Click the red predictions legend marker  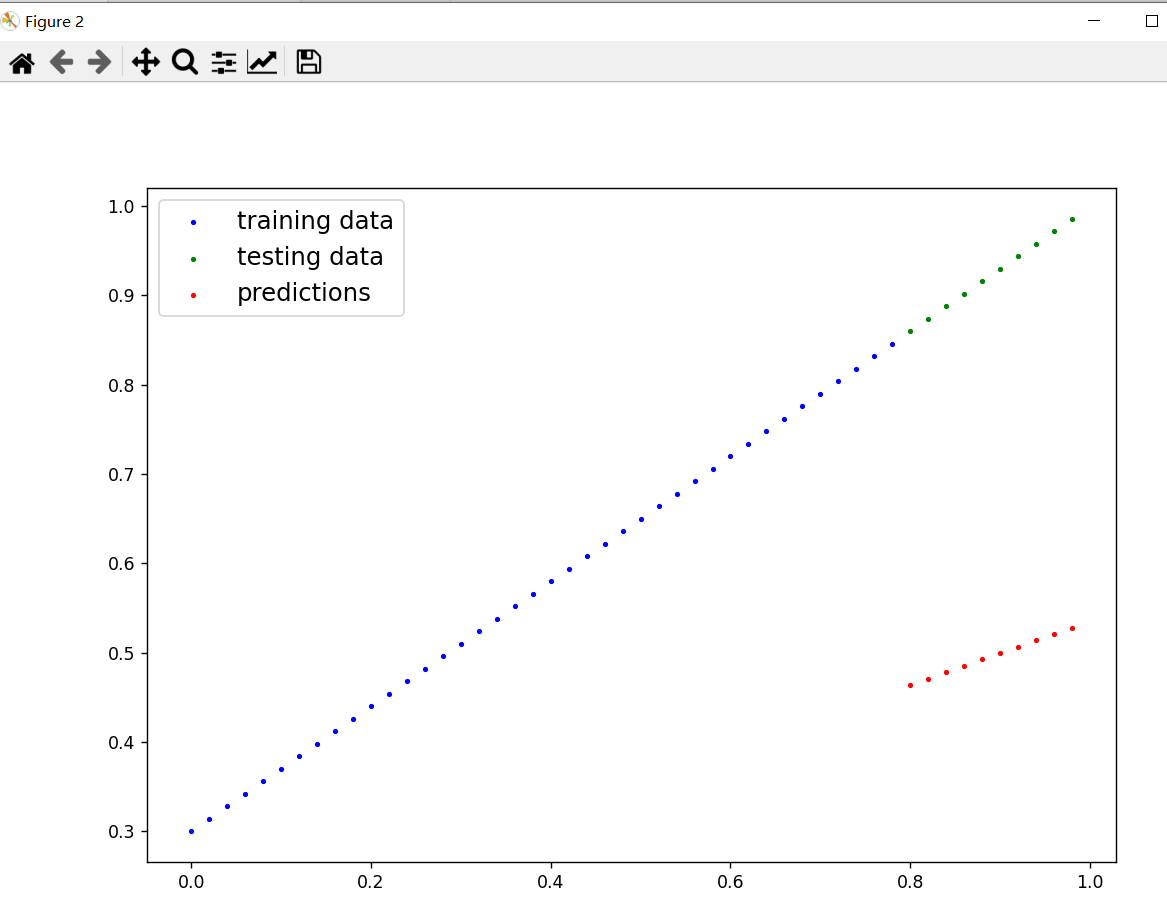[x=194, y=296]
